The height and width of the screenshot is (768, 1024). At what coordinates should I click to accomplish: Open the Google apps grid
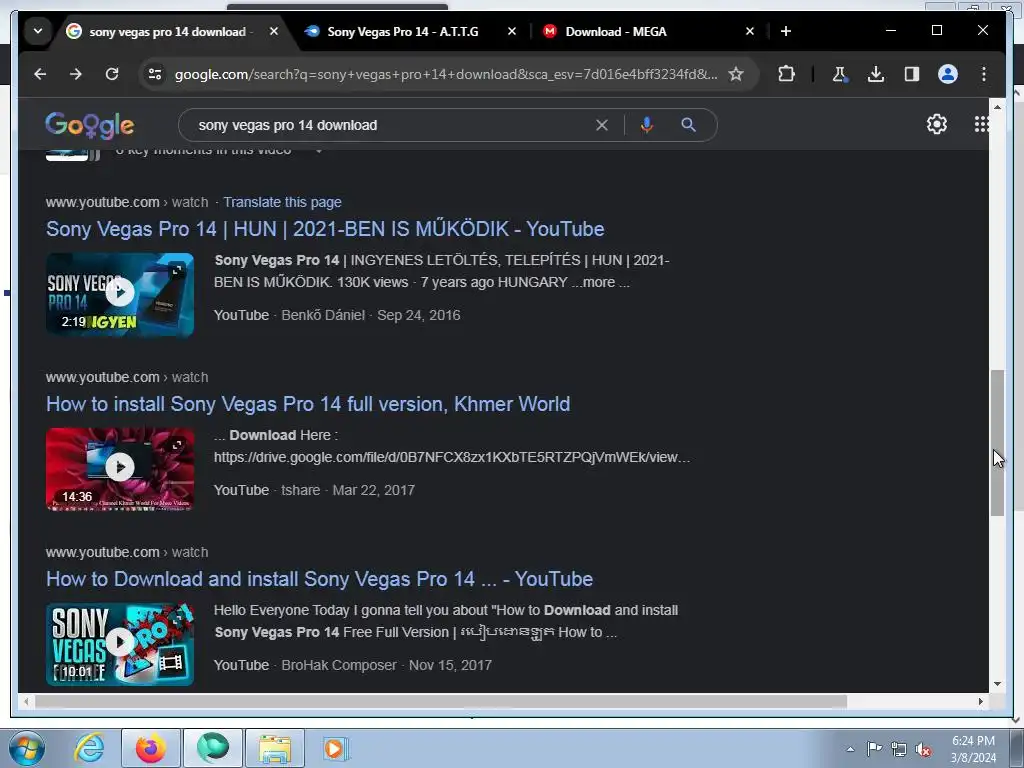click(x=981, y=124)
